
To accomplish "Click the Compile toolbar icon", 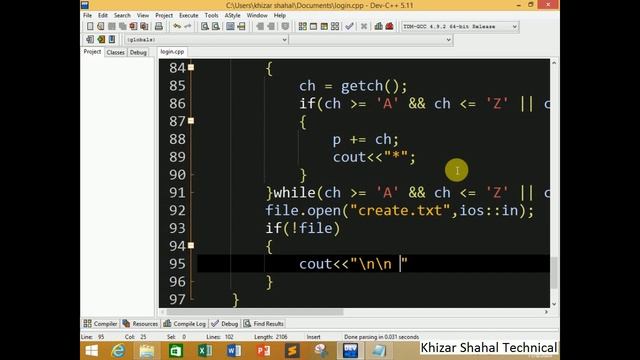I will pos(302,27).
